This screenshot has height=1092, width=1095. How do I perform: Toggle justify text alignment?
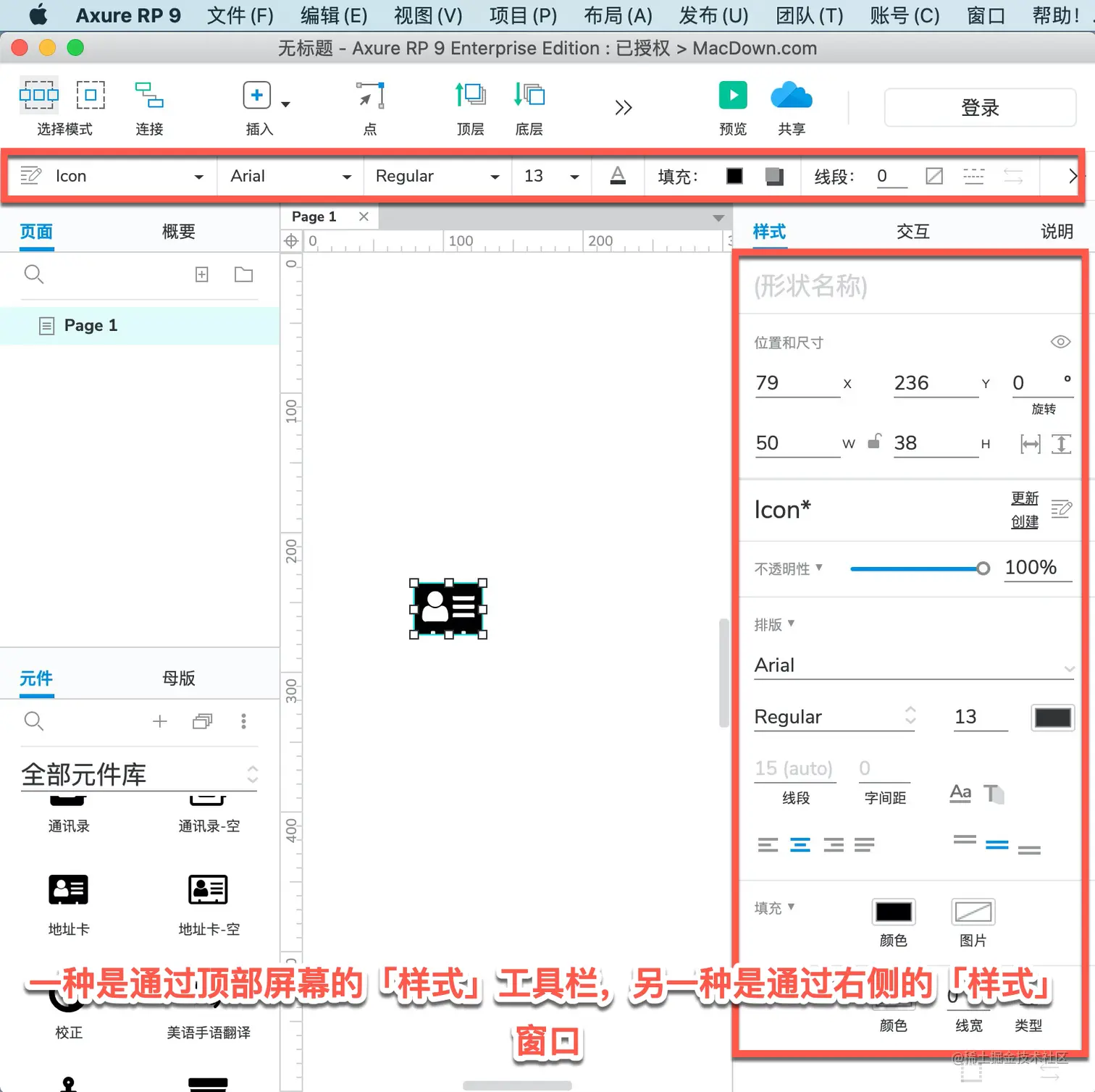click(865, 844)
